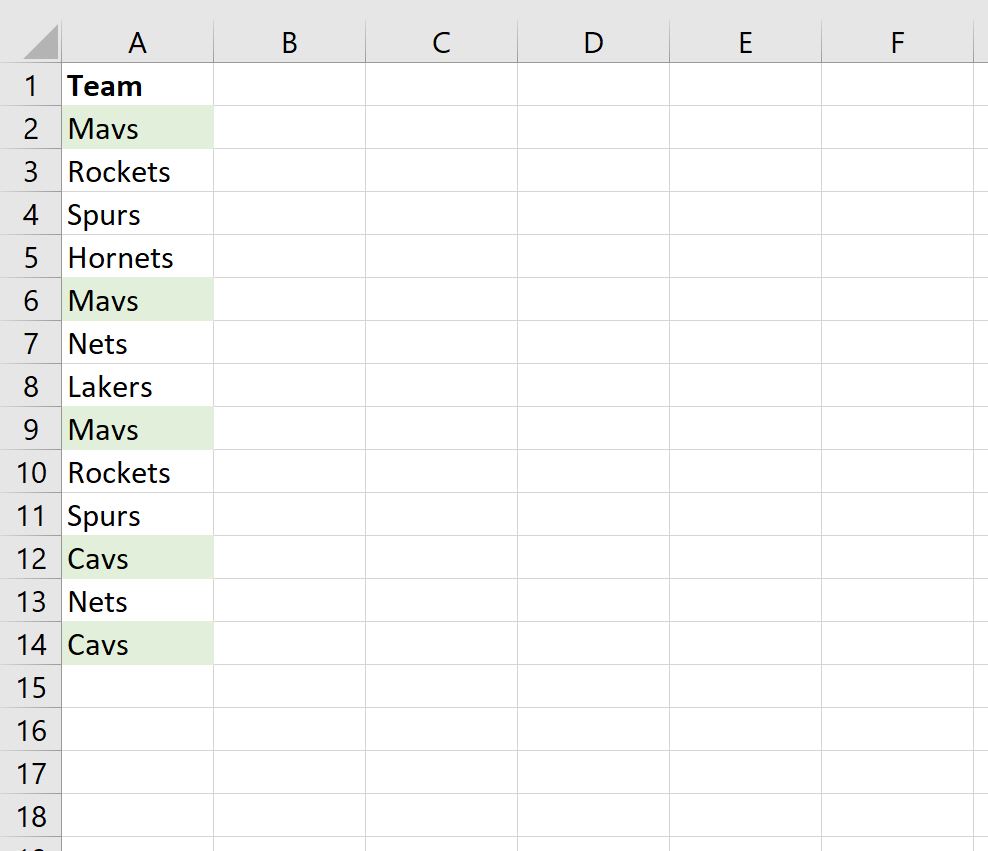Select column A header
The height and width of the screenshot is (851, 988).
click(137, 42)
